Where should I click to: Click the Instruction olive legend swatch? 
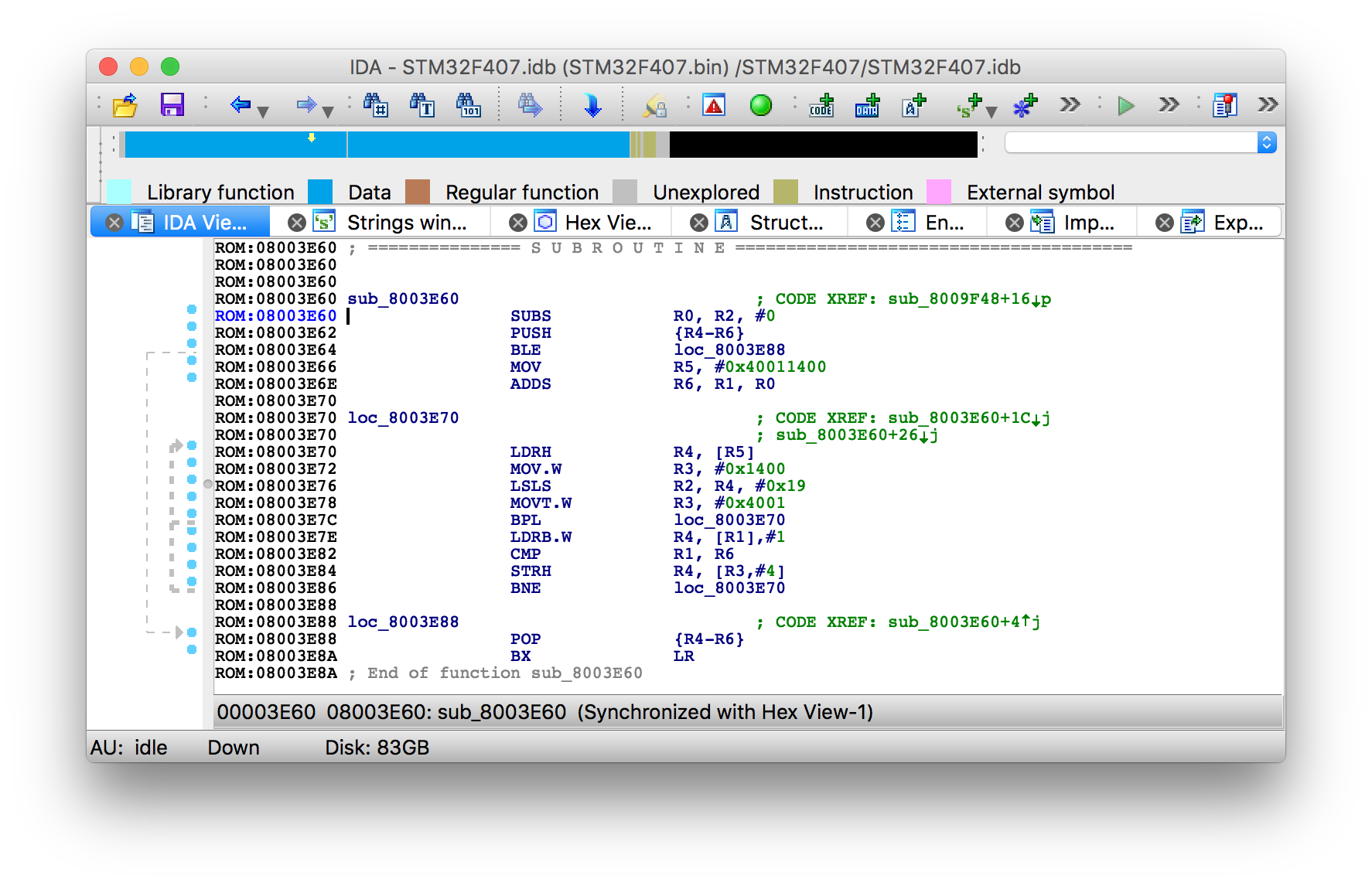point(786,192)
